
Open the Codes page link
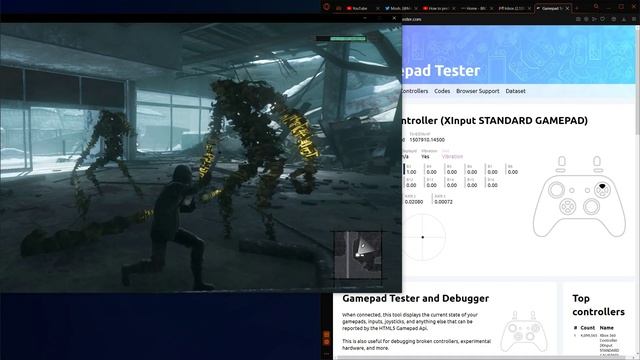[442, 91]
